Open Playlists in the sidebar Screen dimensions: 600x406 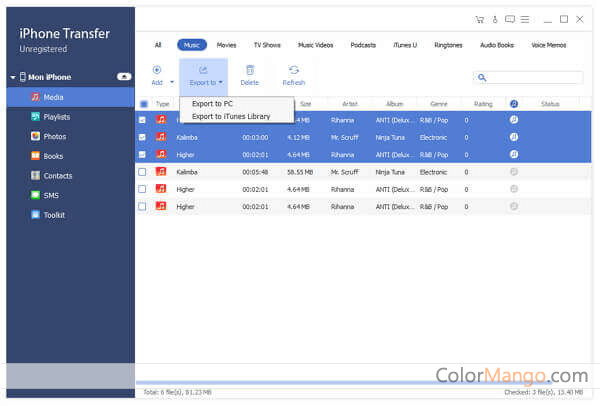(x=56, y=116)
